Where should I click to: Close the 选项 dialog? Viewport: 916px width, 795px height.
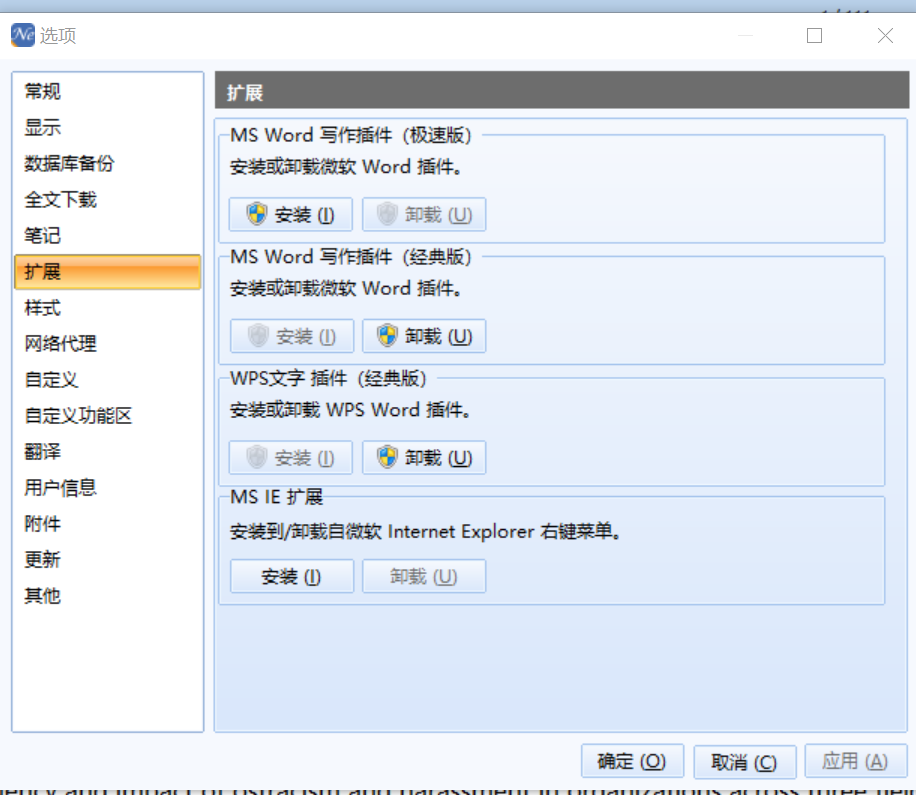click(x=885, y=36)
